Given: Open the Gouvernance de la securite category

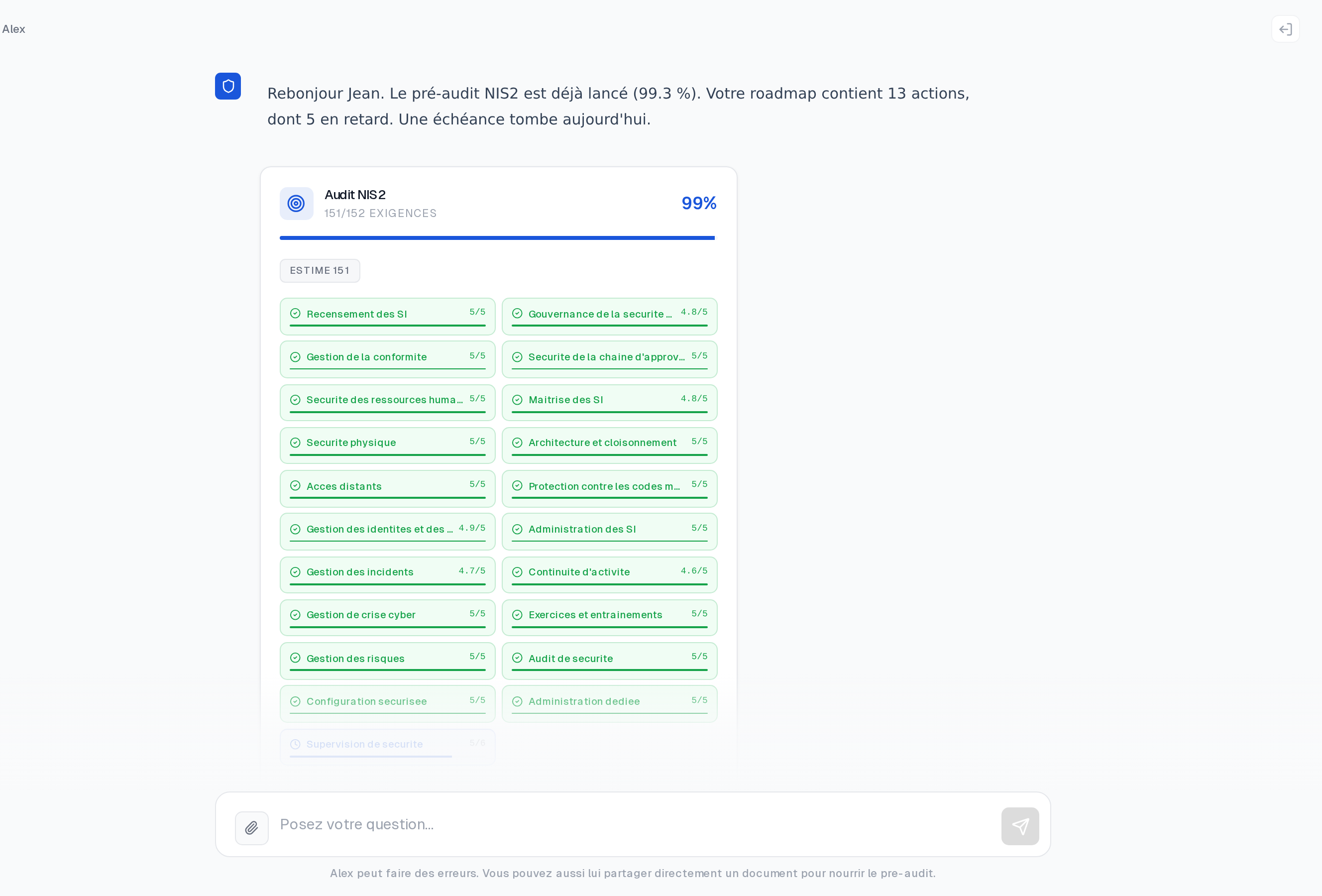Looking at the screenshot, I should pyautogui.click(x=609, y=316).
